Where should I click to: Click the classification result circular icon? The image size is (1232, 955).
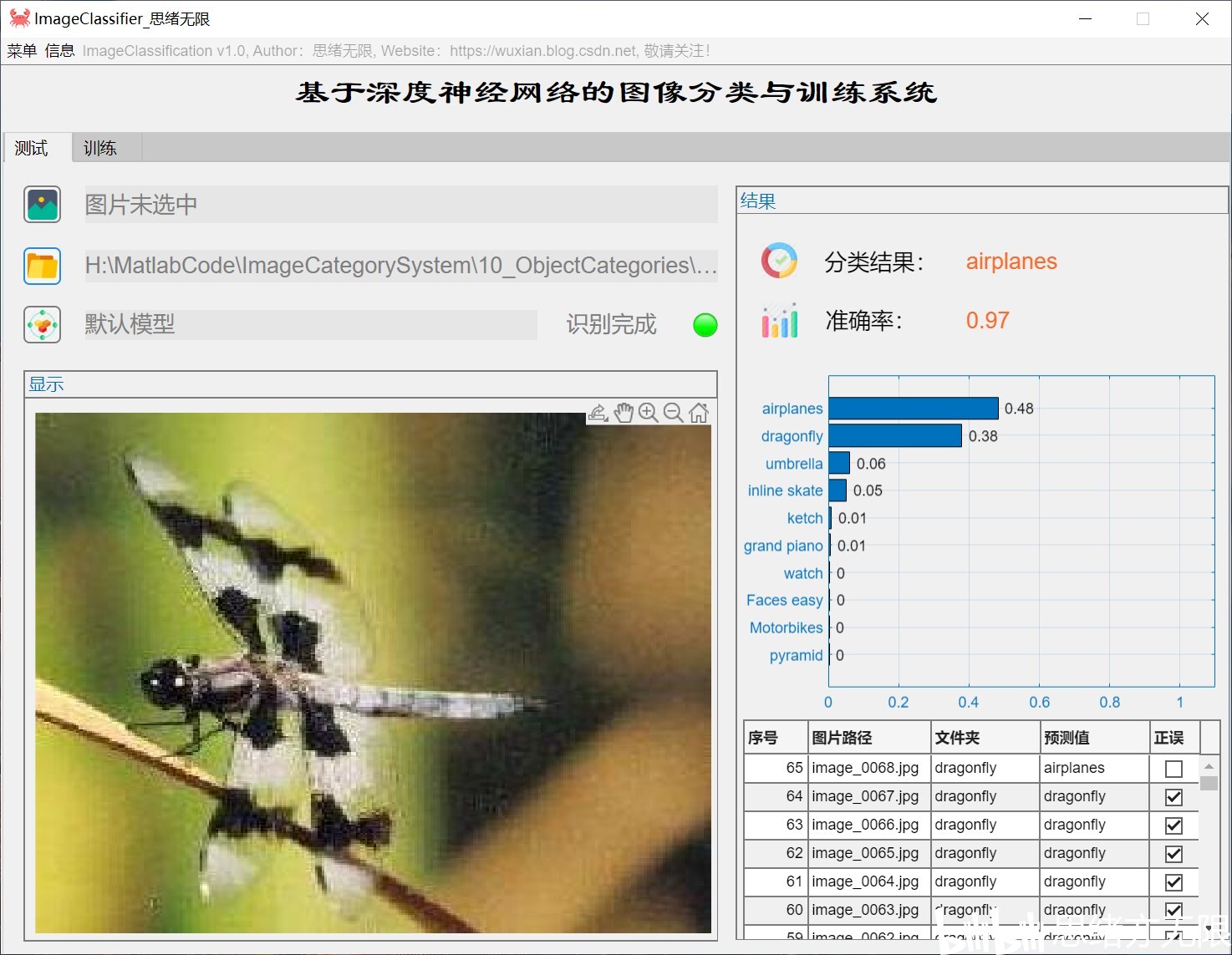779,262
